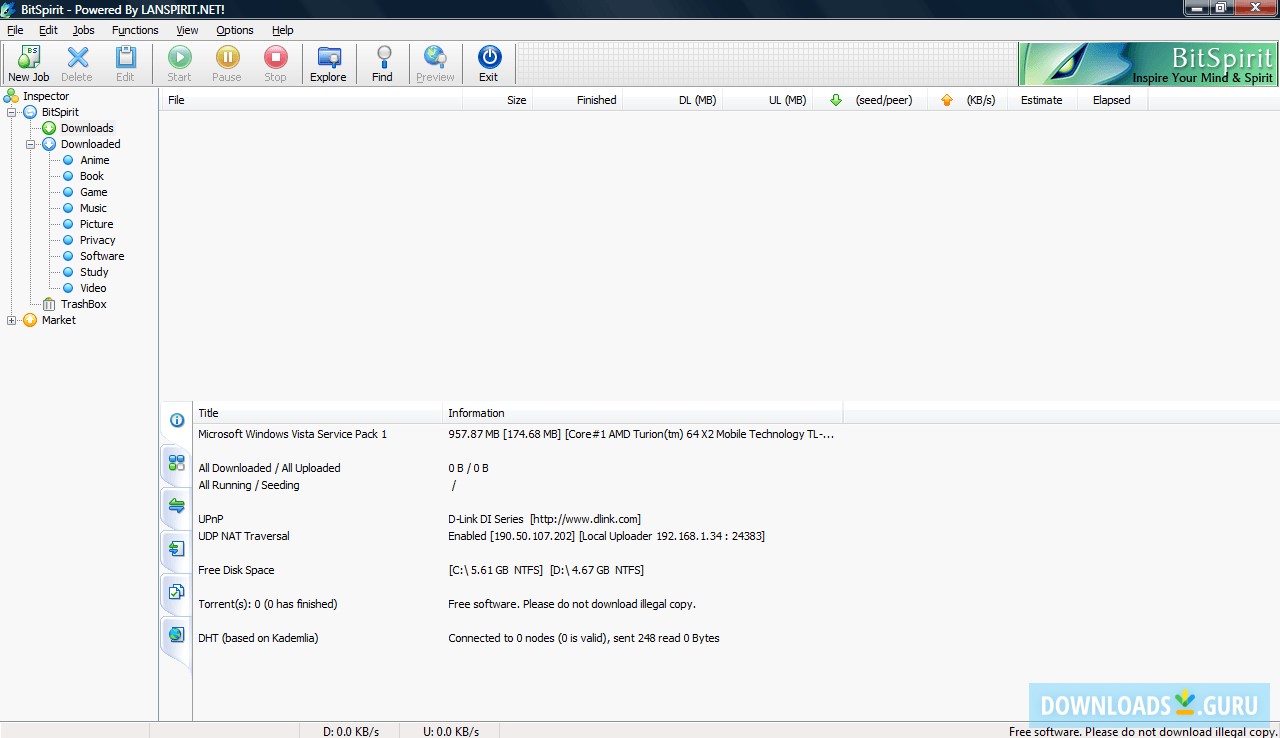
Task: Select the Privacy category
Action: [98, 240]
